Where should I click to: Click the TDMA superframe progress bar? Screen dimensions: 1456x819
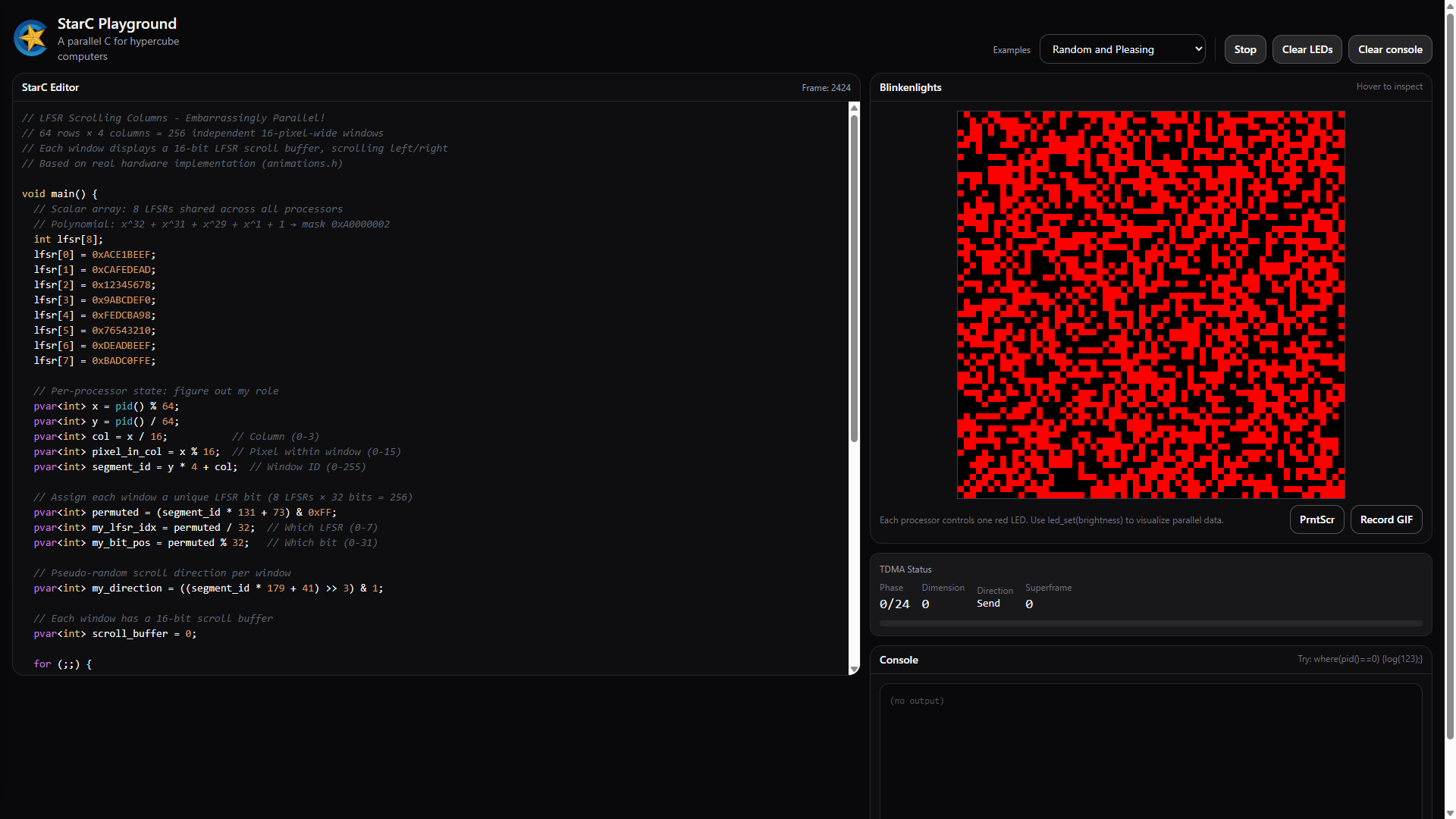click(x=1150, y=623)
